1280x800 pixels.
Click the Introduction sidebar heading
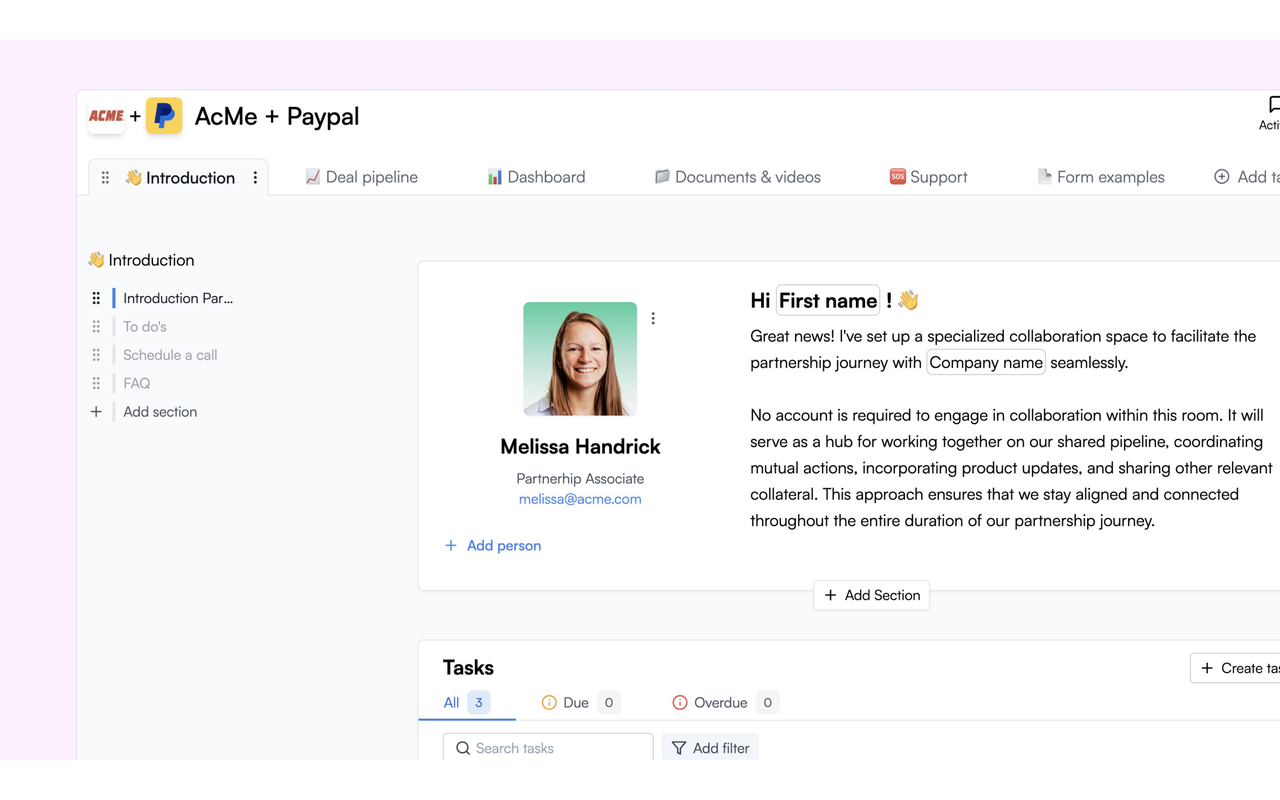tap(141, 260)
